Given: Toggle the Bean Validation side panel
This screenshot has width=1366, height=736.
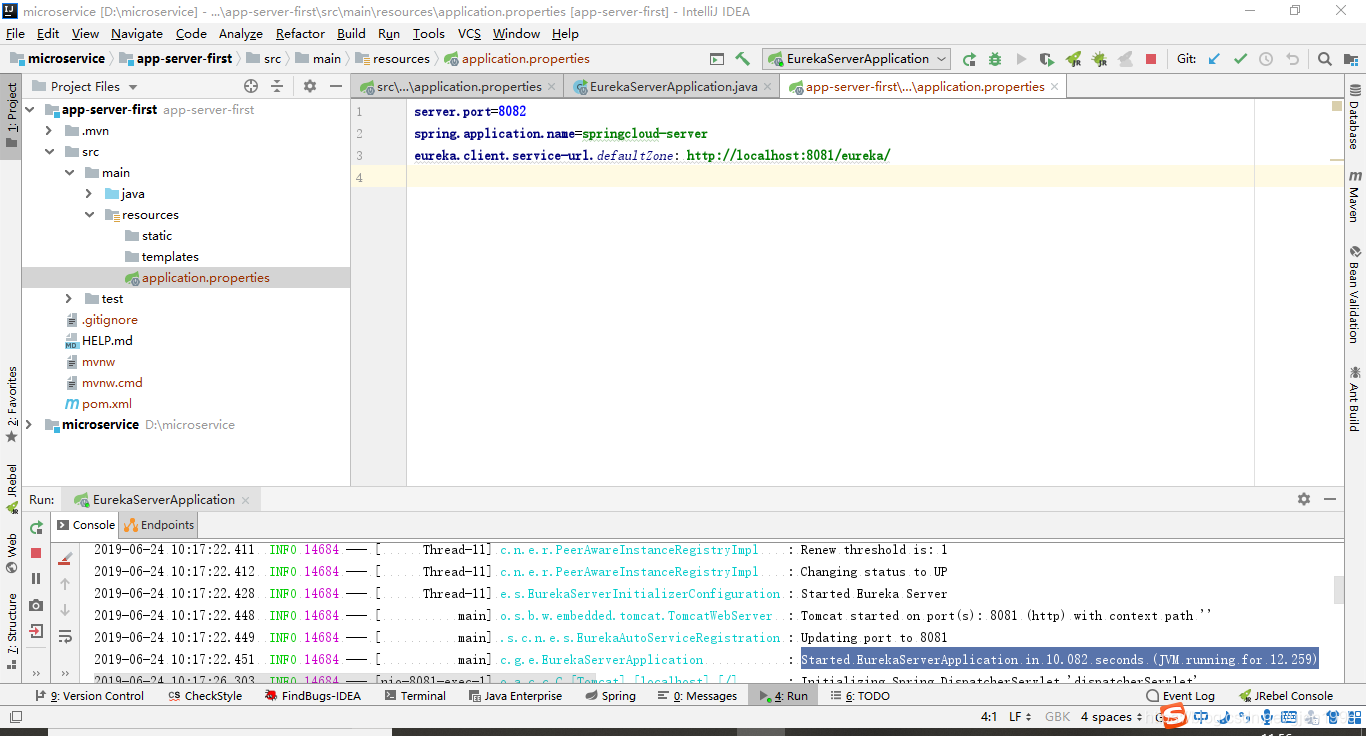Looking at the screenshot, I should (x=1355, y=295).
